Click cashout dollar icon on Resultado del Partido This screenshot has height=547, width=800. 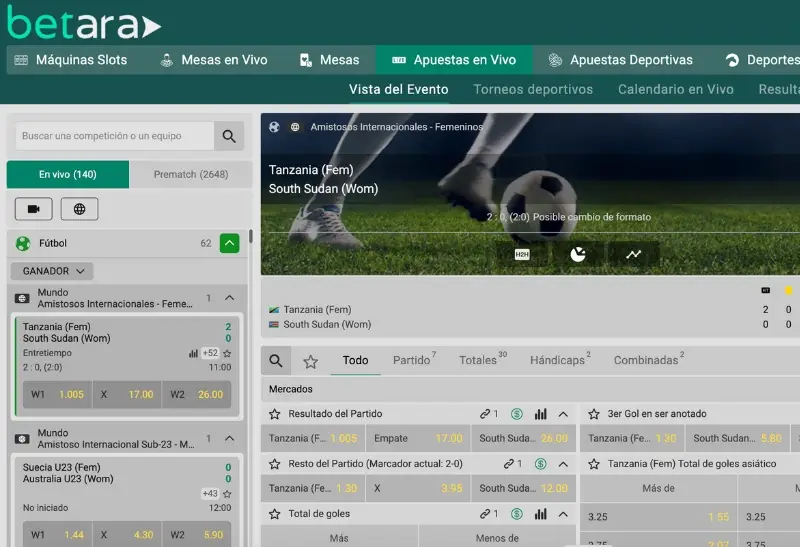pyautogui.click(x=517, y=414)
